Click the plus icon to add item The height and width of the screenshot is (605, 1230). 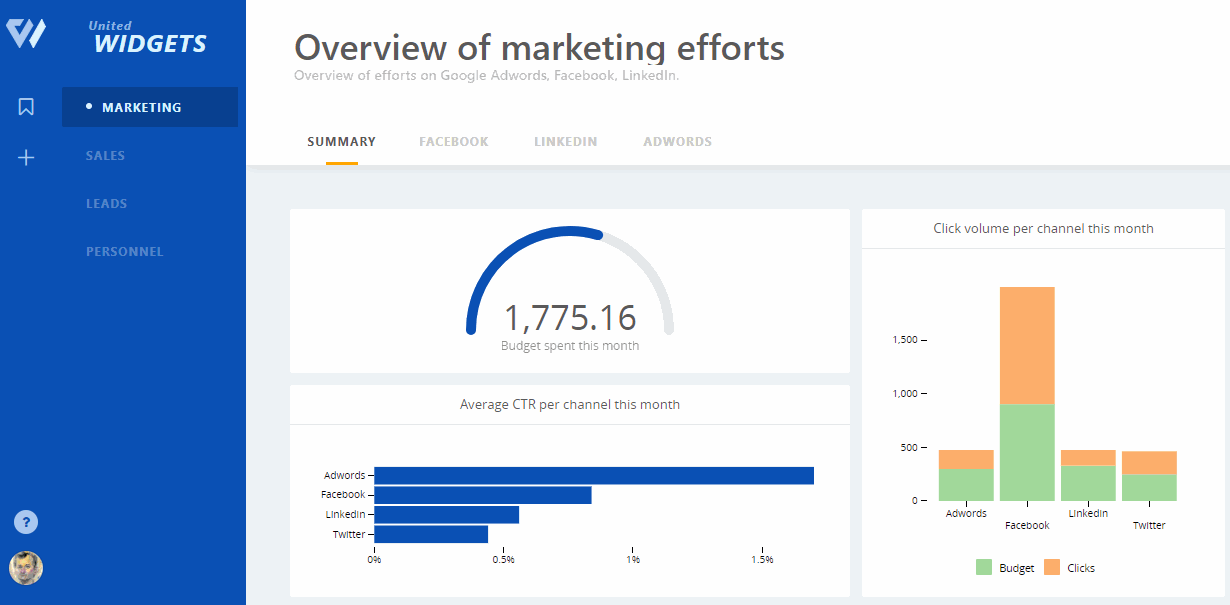(26, 157)
